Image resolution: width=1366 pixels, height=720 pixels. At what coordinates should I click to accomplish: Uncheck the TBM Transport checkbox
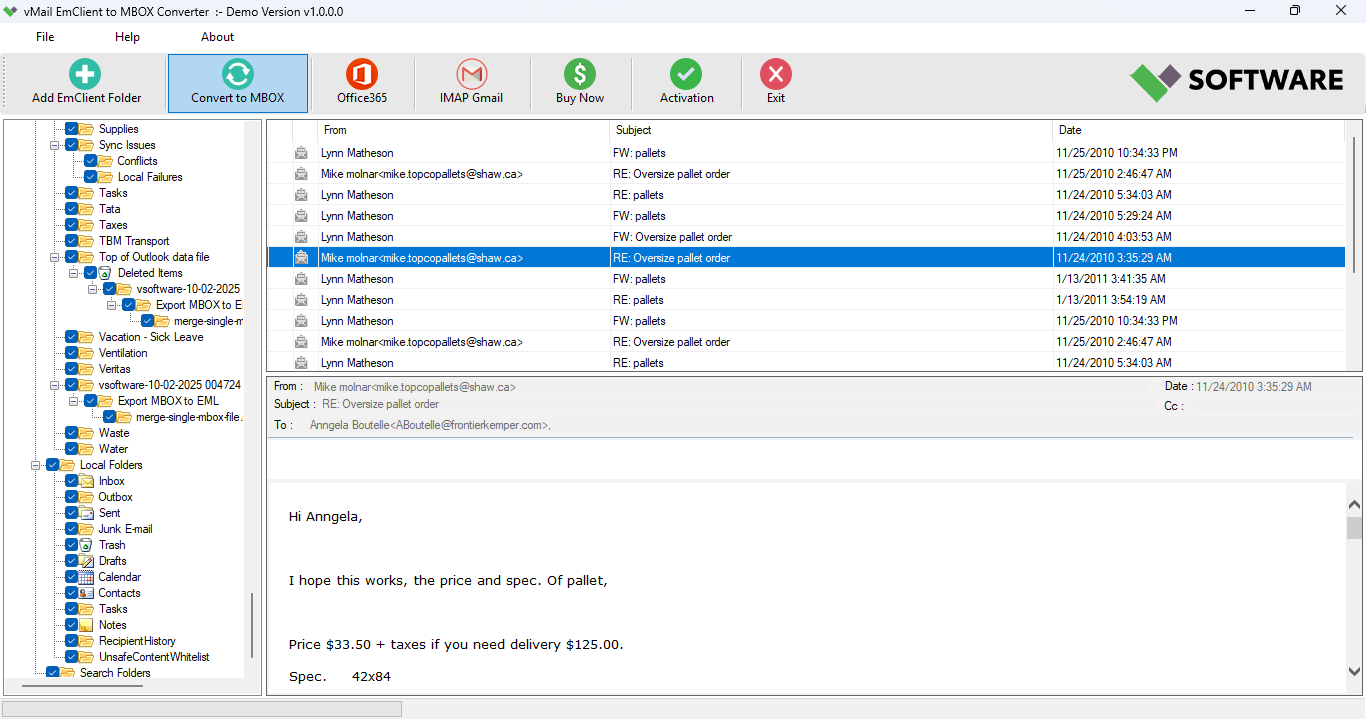[72, 241]
